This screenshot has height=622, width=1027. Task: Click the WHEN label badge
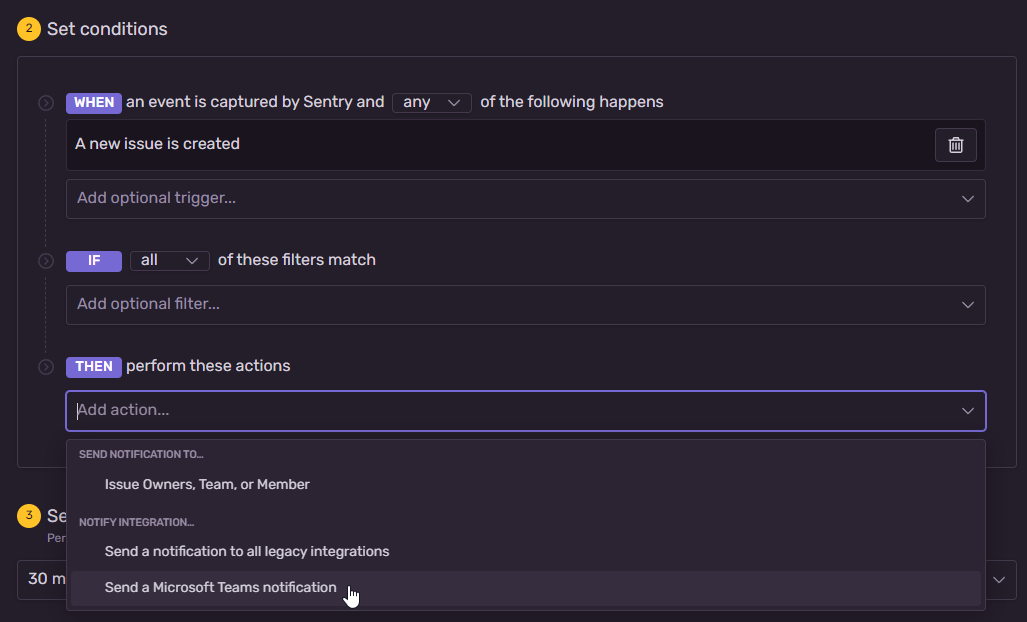[x=94, y=103]
